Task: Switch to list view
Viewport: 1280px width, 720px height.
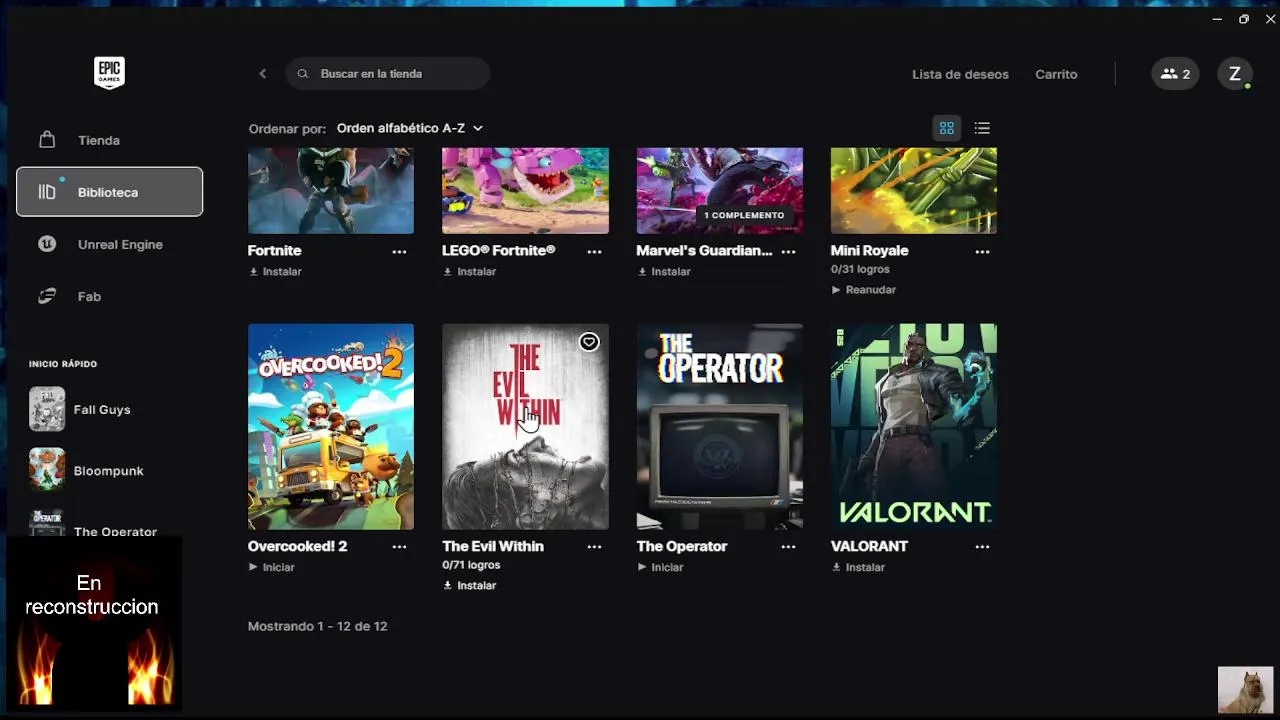Action: (982, 128)
